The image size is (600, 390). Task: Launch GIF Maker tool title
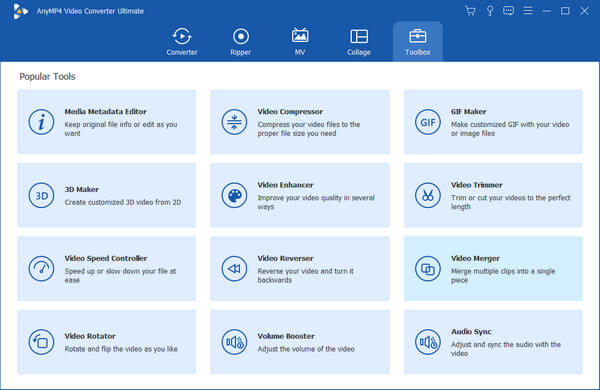tap(468, 112)
